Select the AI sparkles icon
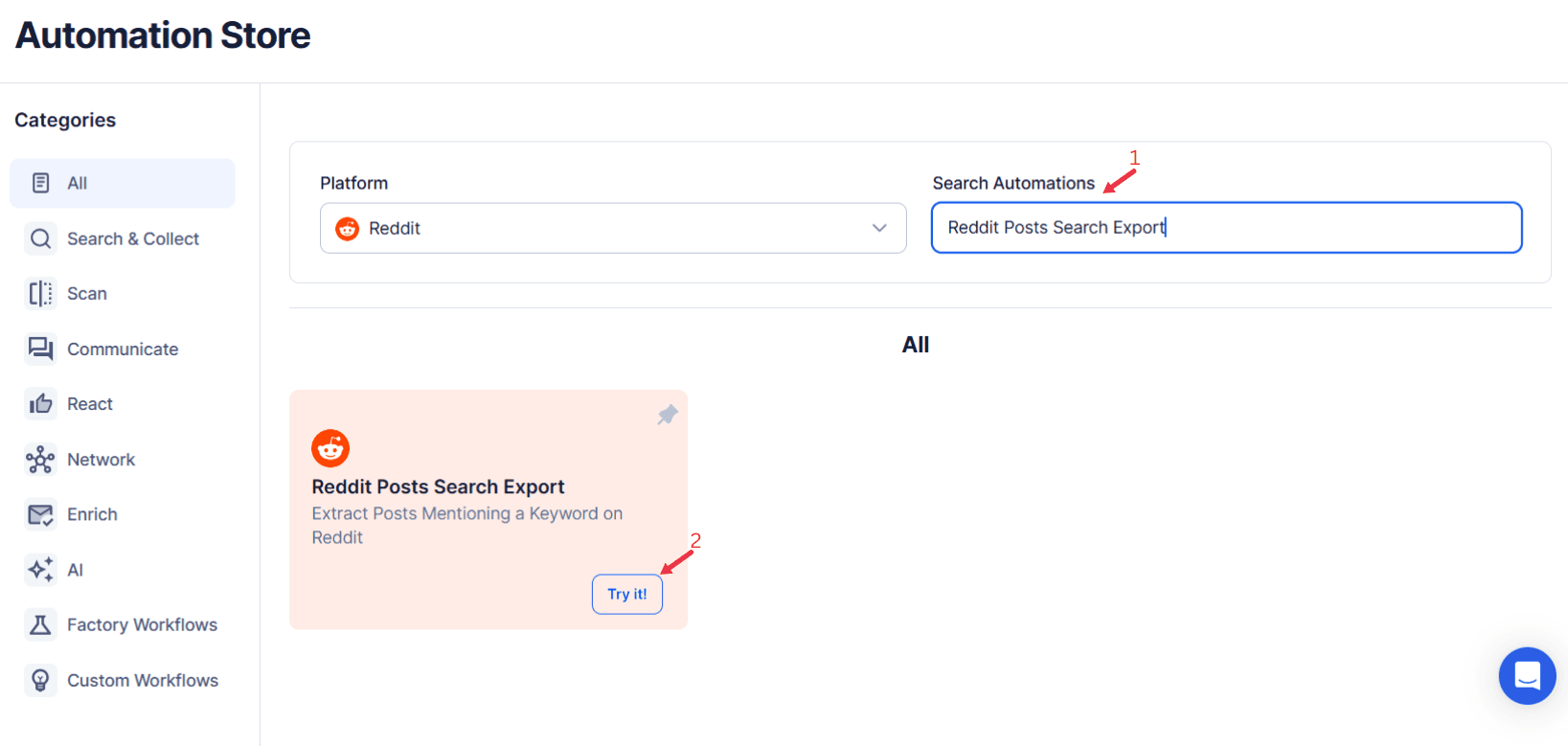This screenshot has width=1568, height=746. coord(40,569)
